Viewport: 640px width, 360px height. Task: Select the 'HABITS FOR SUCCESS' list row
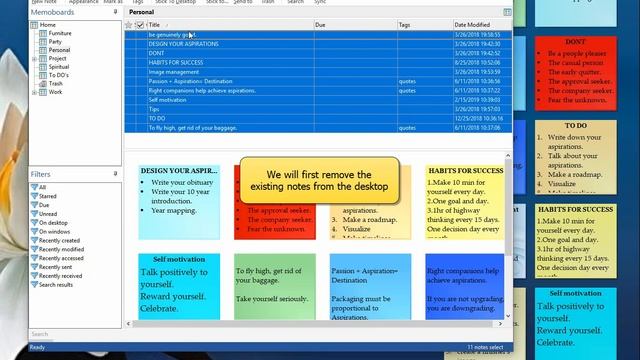coord(318,63)
